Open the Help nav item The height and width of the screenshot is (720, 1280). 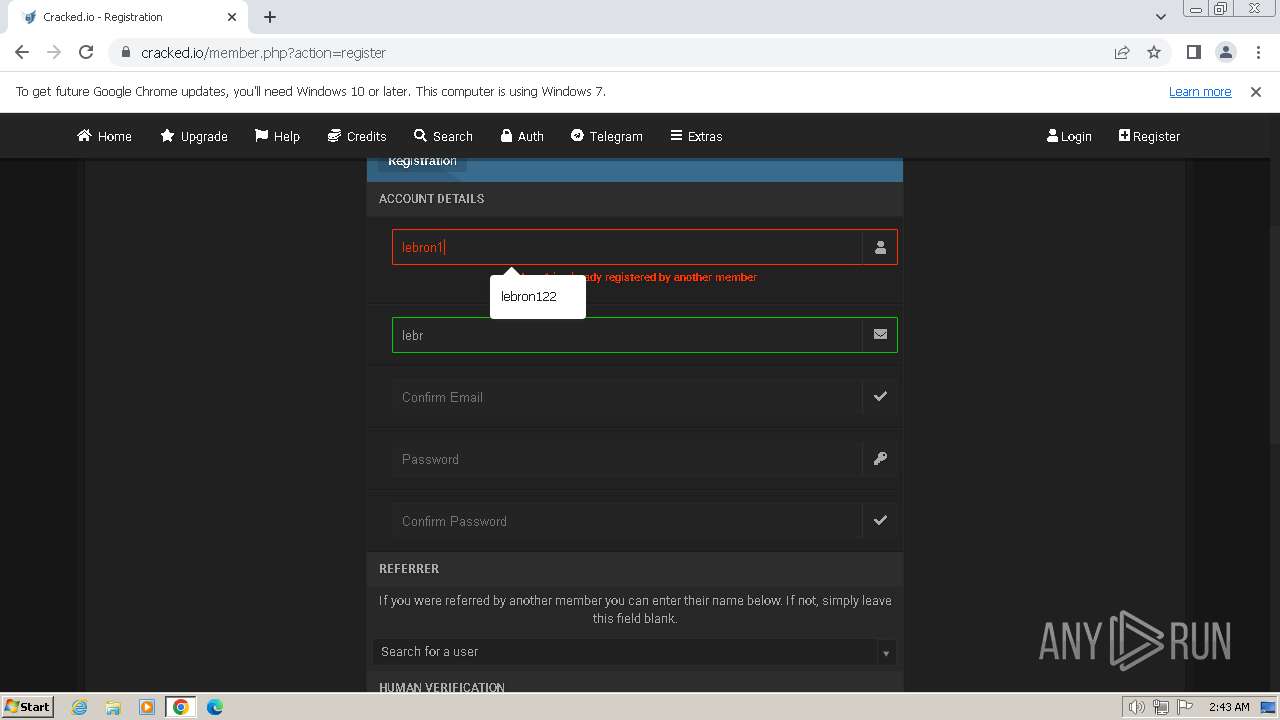(277, 136)
